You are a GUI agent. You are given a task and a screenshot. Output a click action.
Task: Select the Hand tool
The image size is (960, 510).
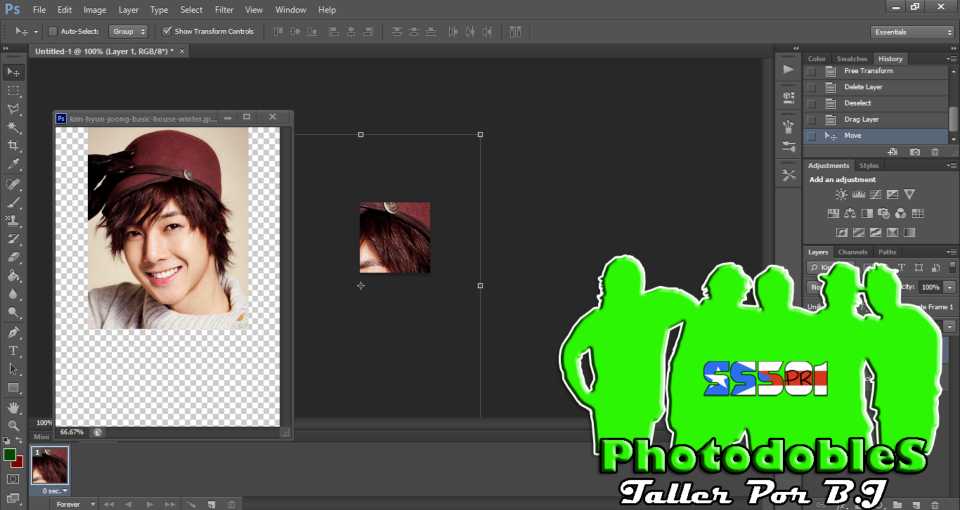click(x=13, y=407)
